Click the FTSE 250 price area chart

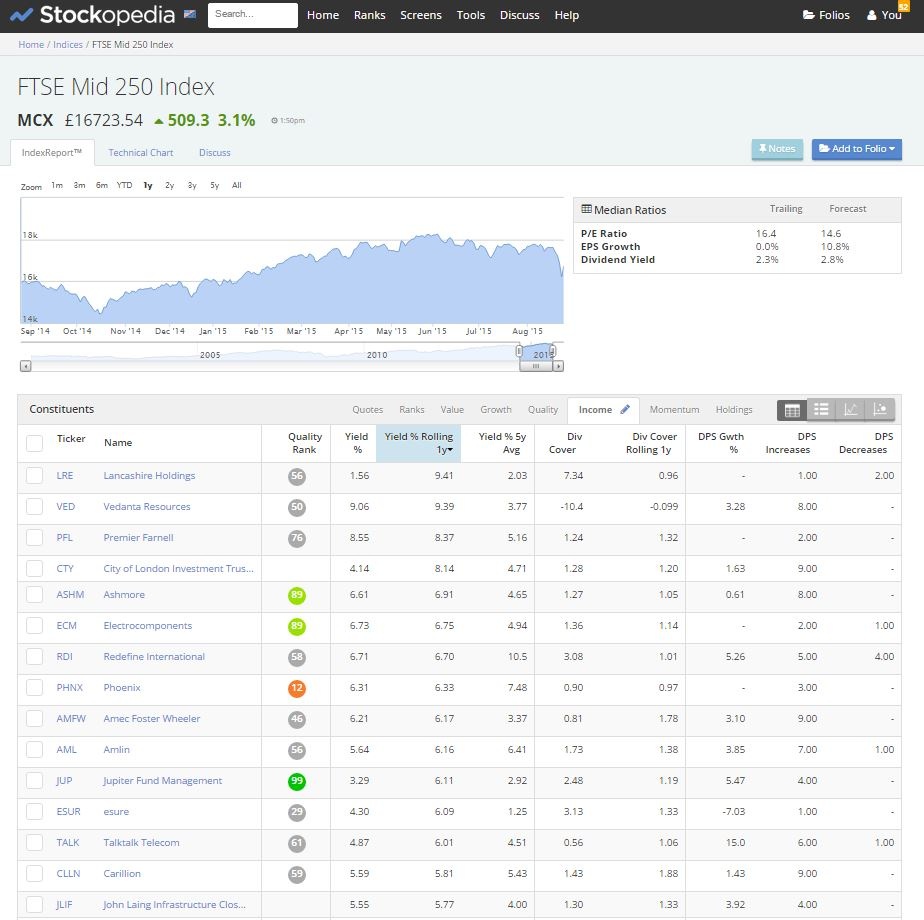pos(292,262)
